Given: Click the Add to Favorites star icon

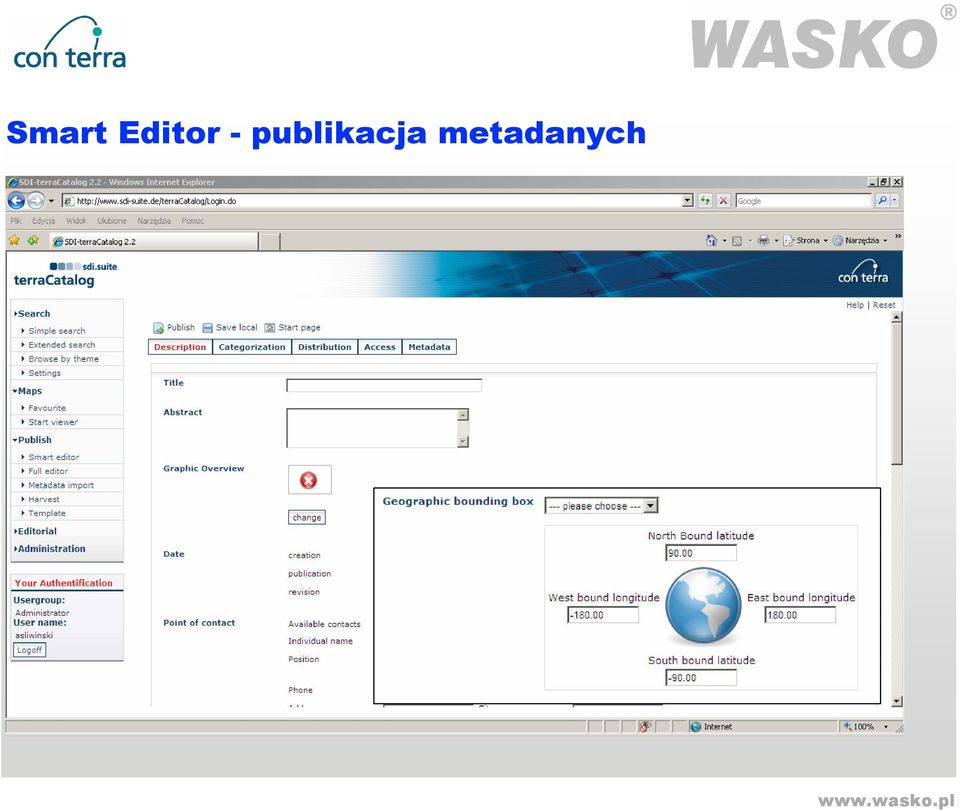Looking at the screenshot, I should pos(33,241).
